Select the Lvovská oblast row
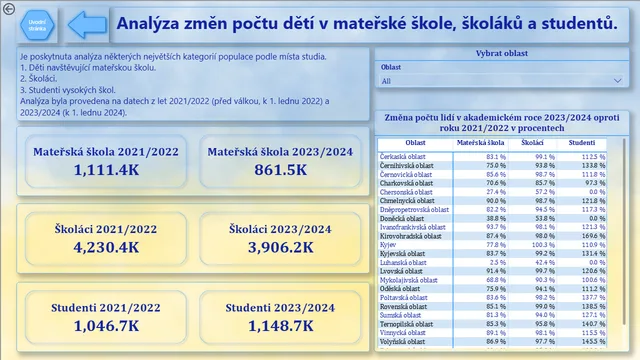The height and width of the screenshot is (360, 640). coord(492,271)
